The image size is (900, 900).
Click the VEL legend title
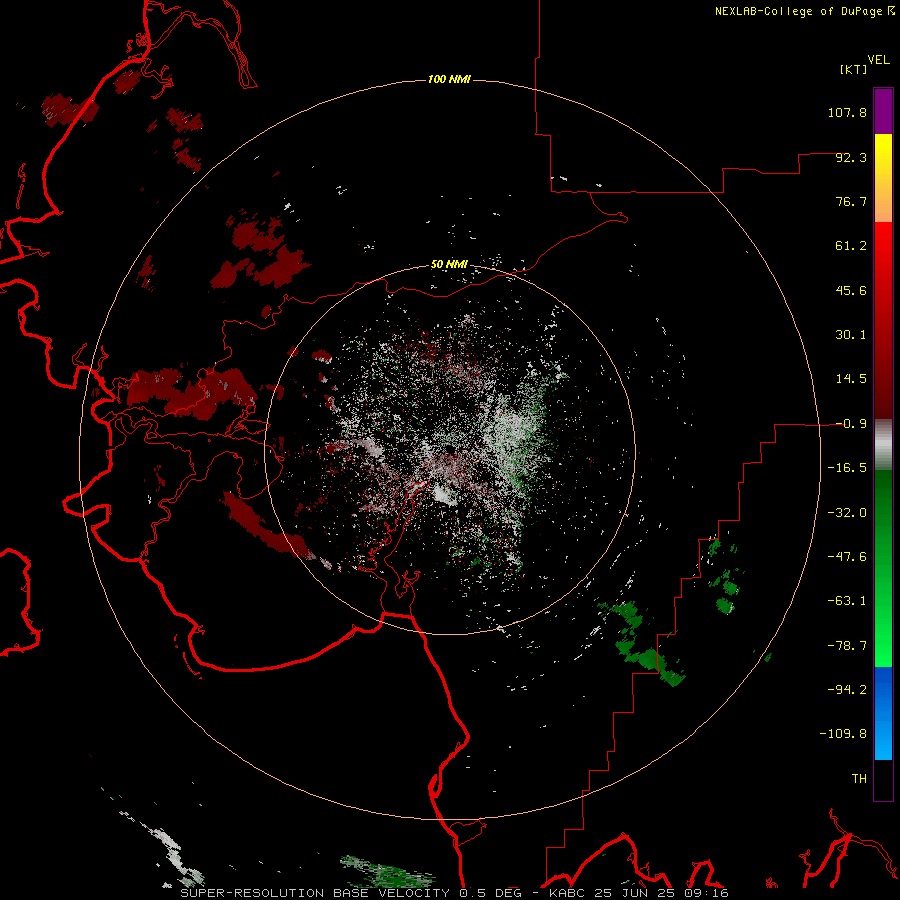pyautogui.click(x=878, y=60)
